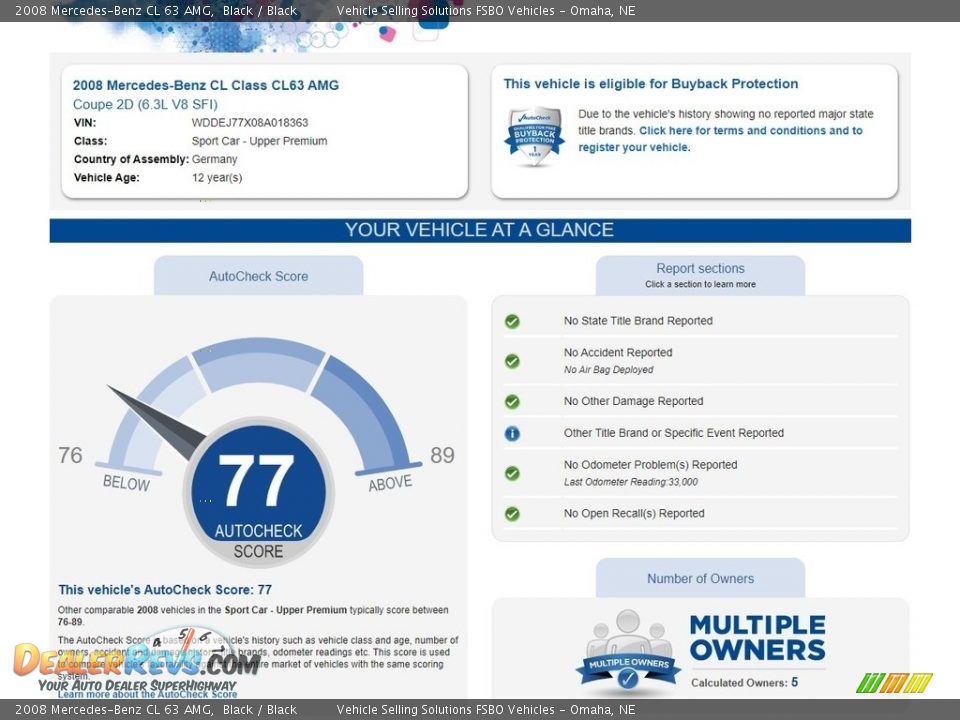Click the gauge lower value 76
The height and width of the screenshot is (720, 960).
(70, 455)
